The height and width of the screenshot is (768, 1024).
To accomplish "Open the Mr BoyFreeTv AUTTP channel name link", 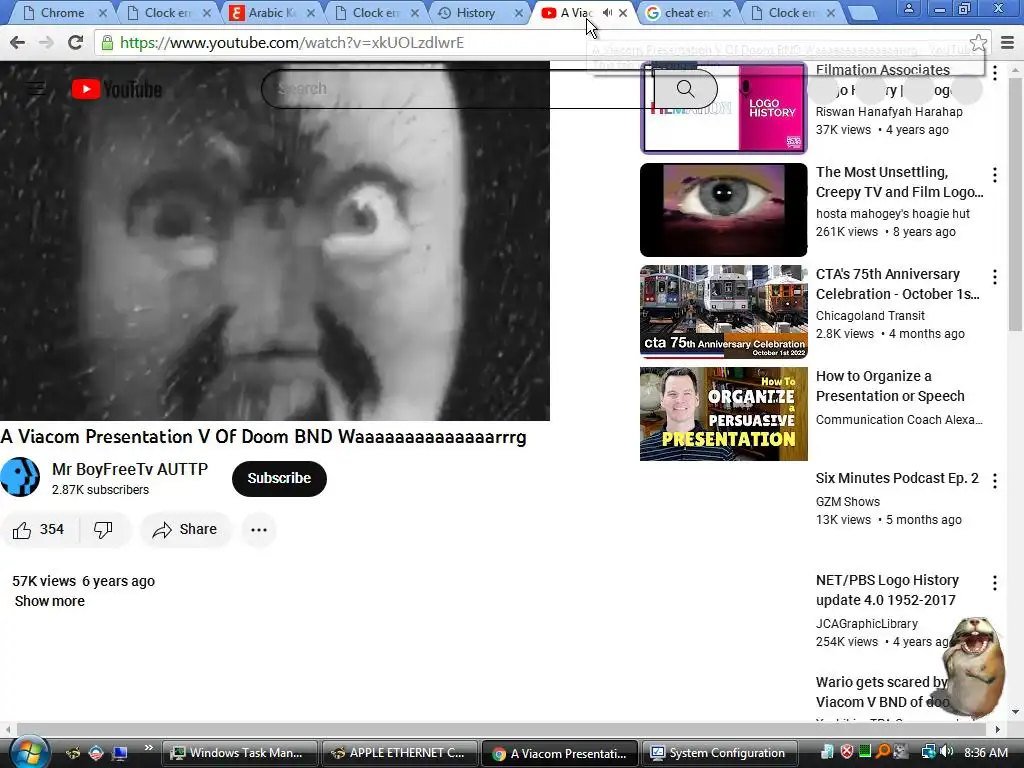I will (130, 469).
